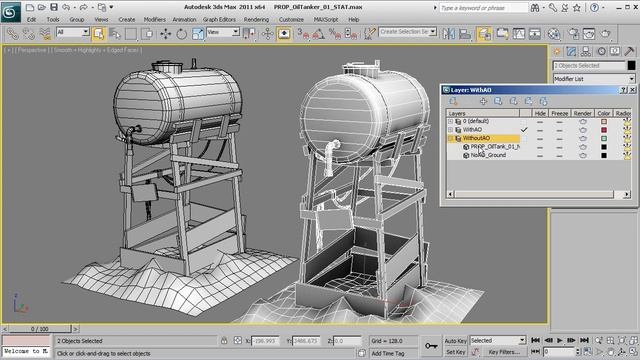The image size is (640, 360).
Task: Click the Save File icon
Action: point(54,7)
